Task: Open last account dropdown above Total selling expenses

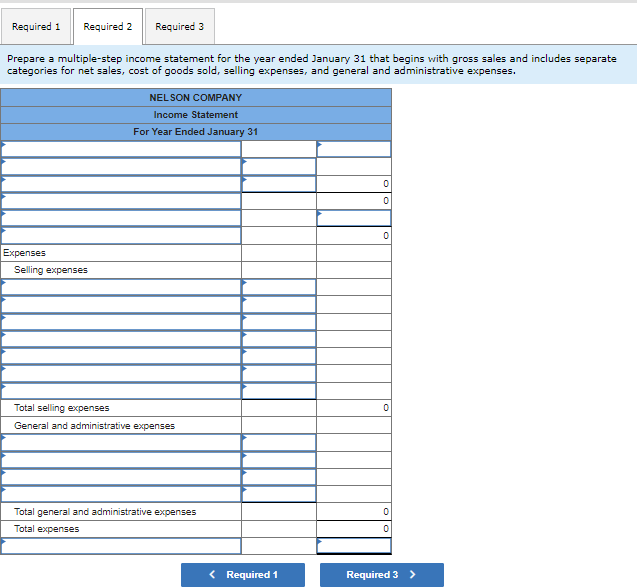Action: [121, 391]
